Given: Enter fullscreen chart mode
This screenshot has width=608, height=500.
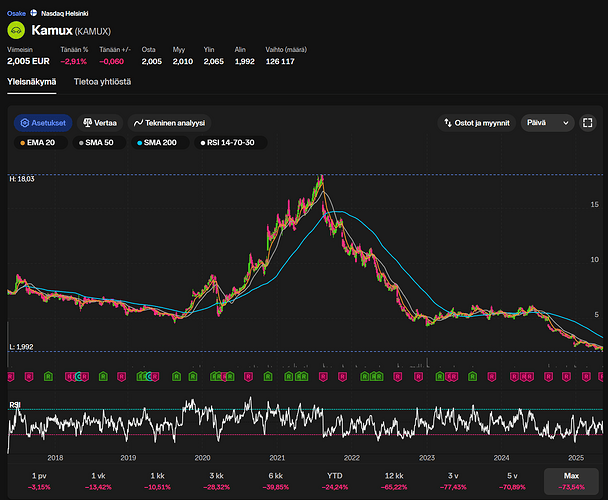Looking at the screenshot, I should click(x=587, y=123).
